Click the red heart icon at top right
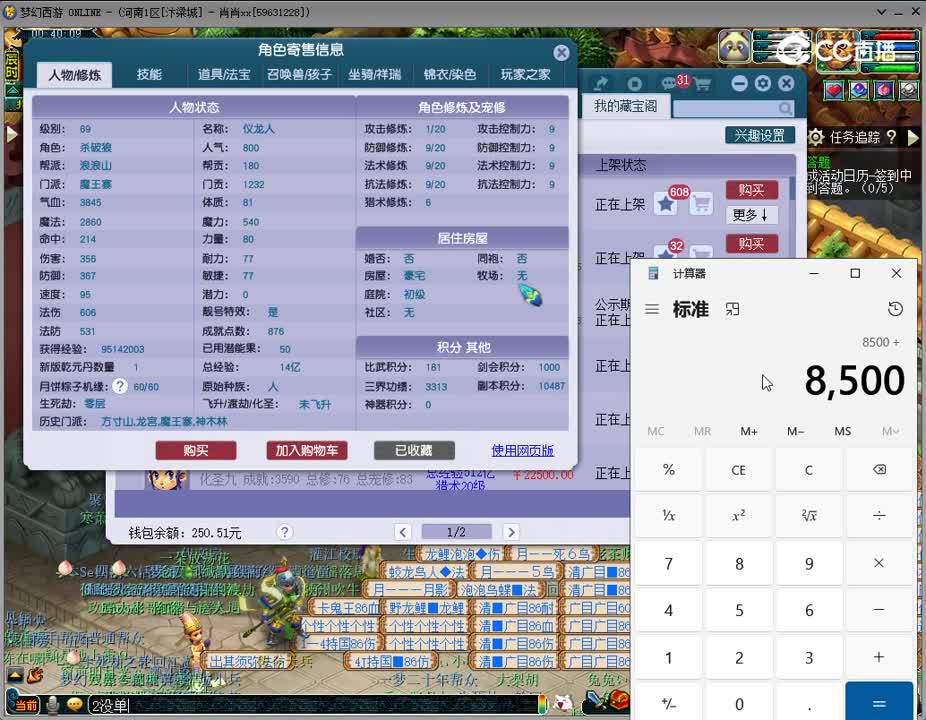 pos(834,90)
